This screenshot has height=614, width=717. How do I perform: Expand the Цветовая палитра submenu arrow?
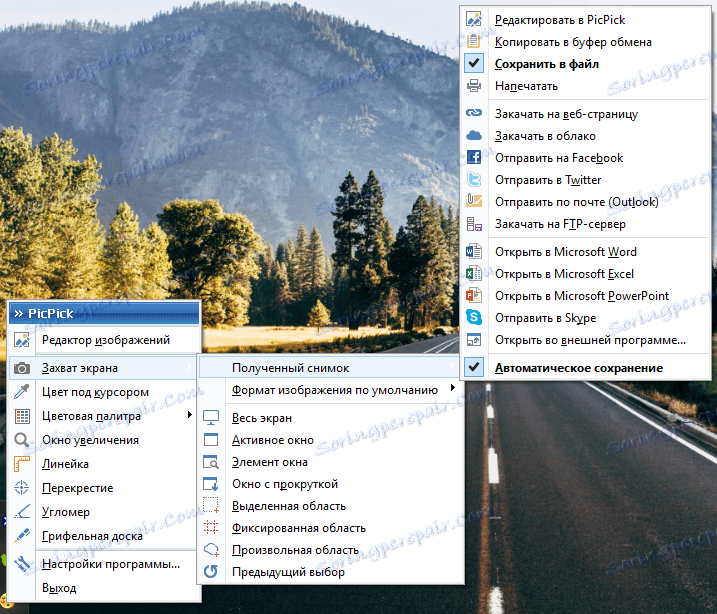189,415
